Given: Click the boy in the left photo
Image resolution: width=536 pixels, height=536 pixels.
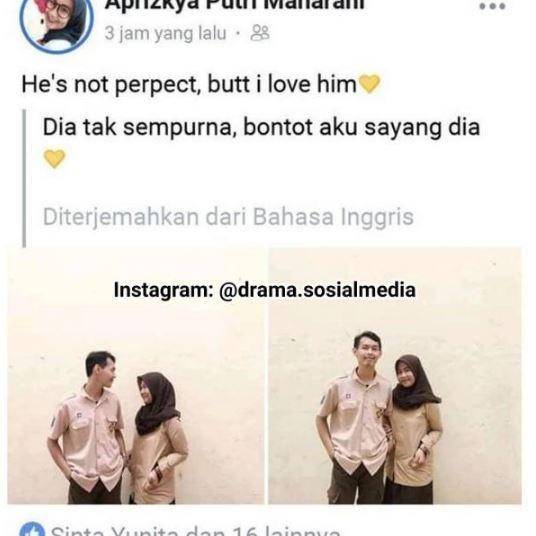Looking at the screenshot, I should 90,427.
